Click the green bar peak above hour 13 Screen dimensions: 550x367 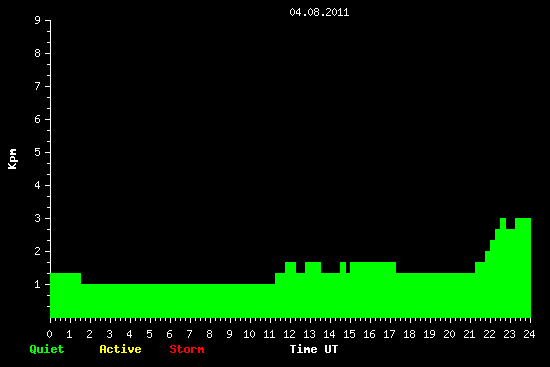coord(313,290)
